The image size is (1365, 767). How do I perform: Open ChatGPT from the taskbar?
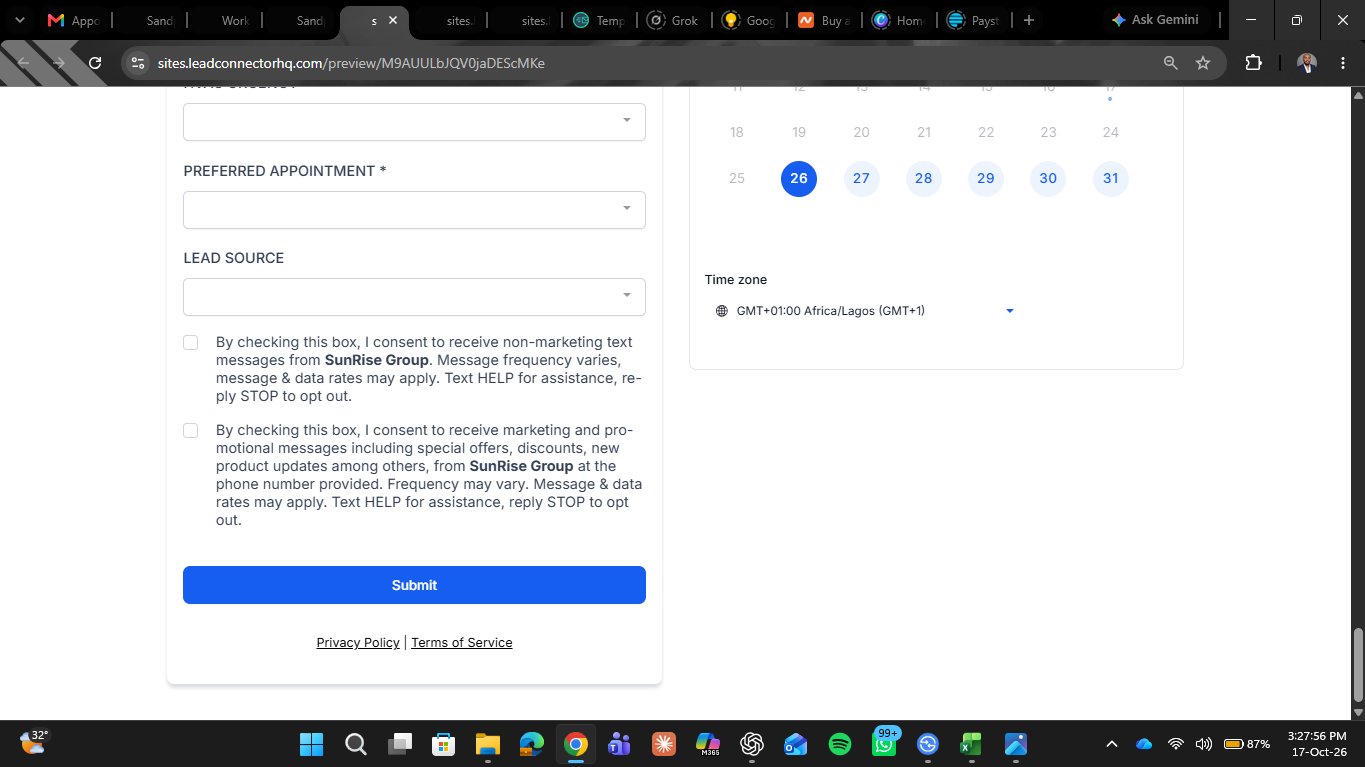click(752, 744)
